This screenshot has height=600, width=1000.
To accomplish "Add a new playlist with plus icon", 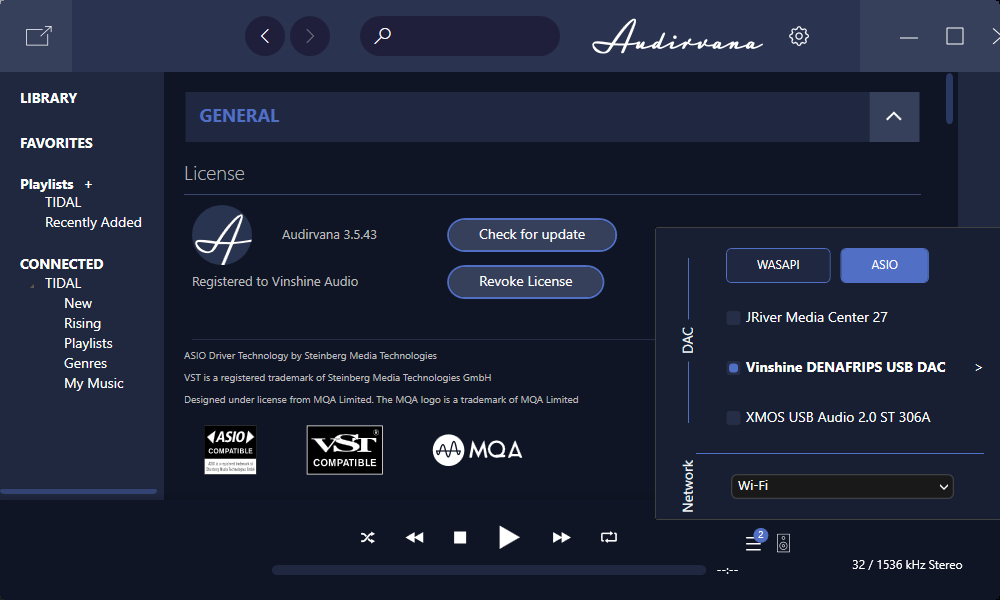I will 89,184.
